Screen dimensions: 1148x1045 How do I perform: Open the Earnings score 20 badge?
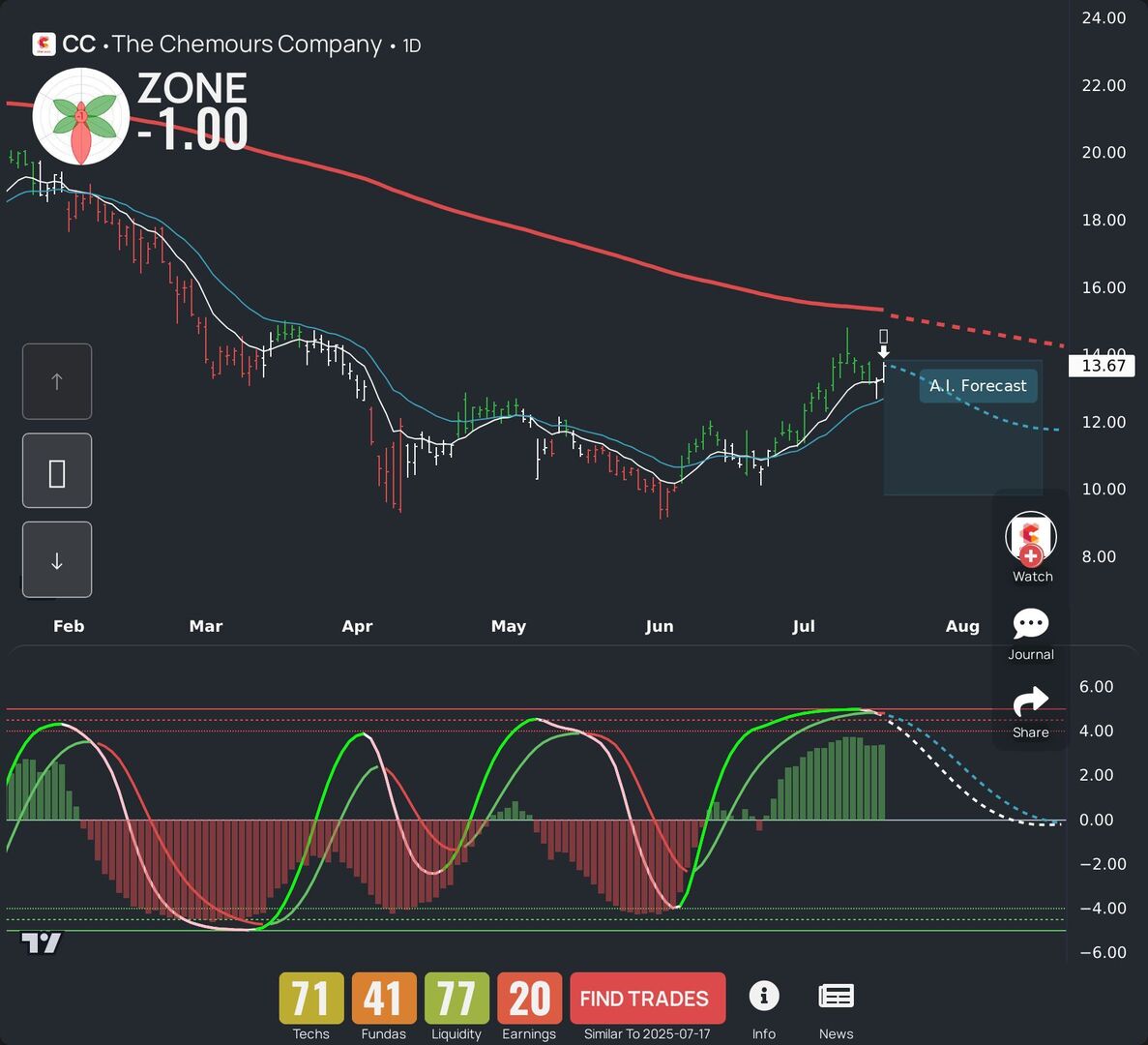tap(529, 998)
